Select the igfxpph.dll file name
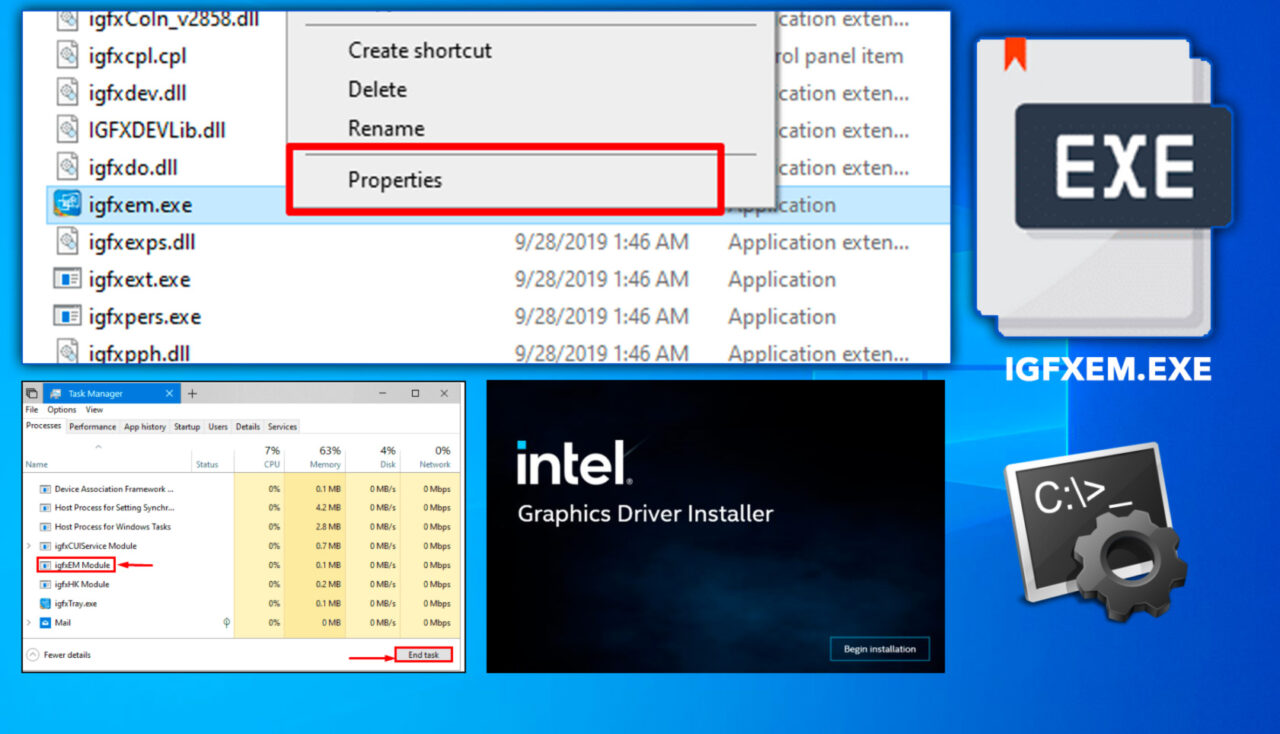 point(139,353)
